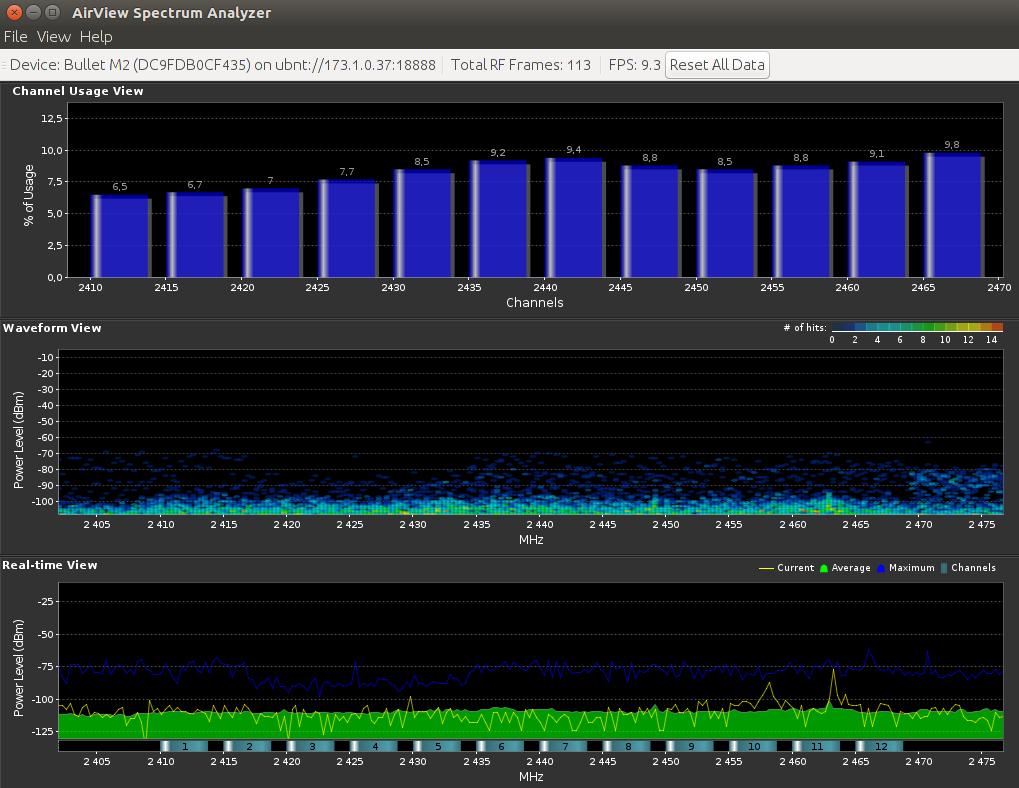Select the 2445 usage bar labeled 8,8
This screenshot has height=788, width=1019.
tap(651, 221)
